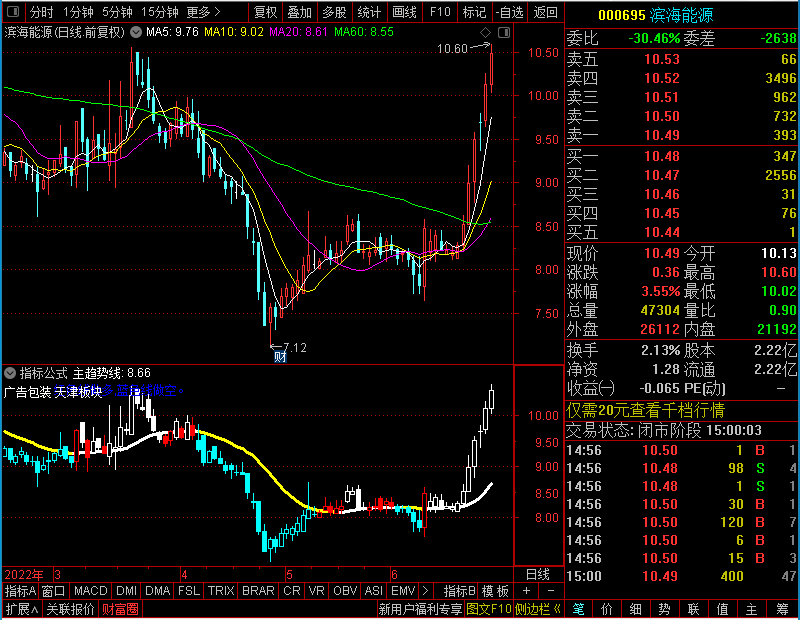Click the 统计 statistics button
The width and height of the screenshot is (800, 620).
coord(369,12)
